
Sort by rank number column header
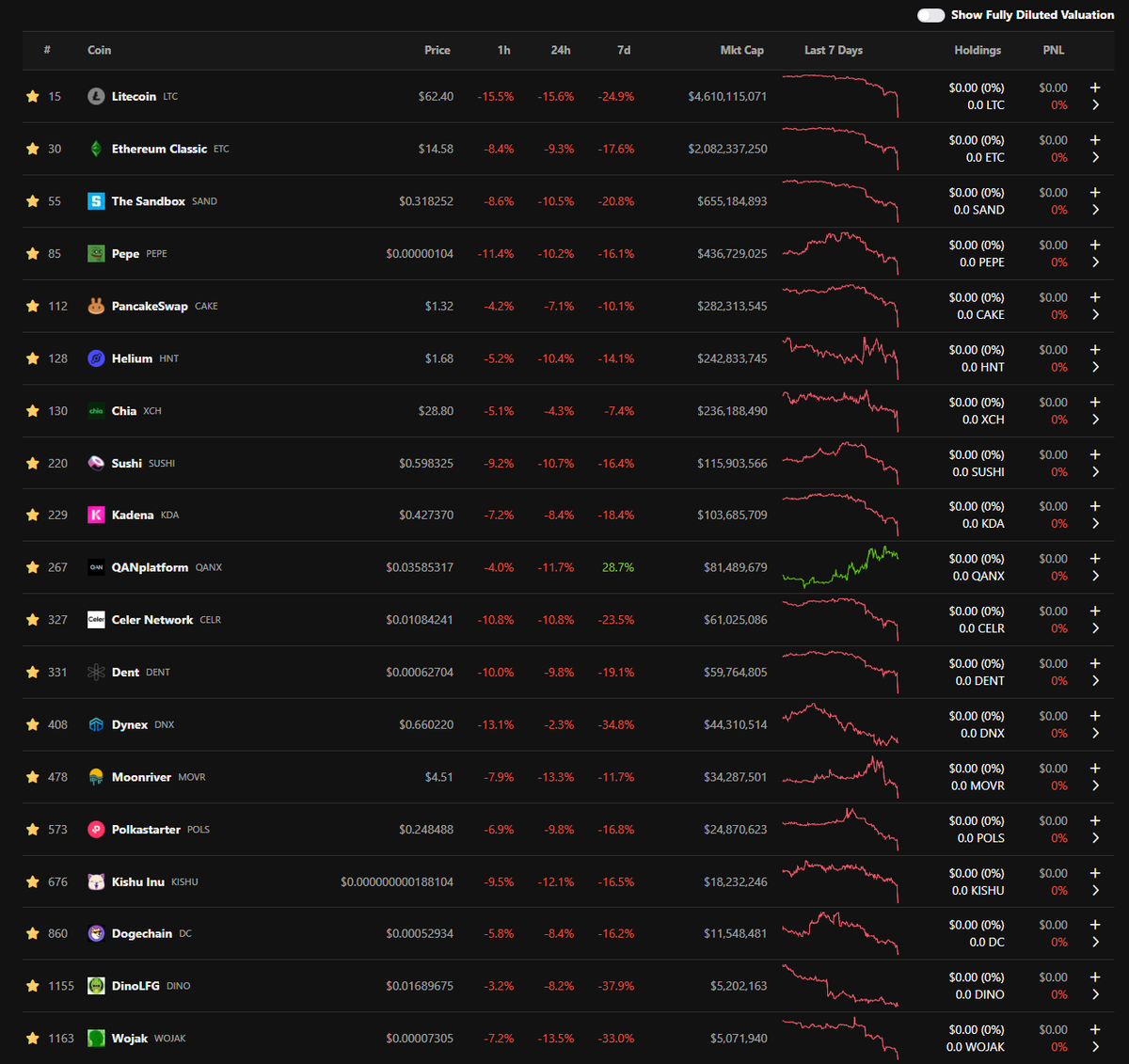(47, 50)
